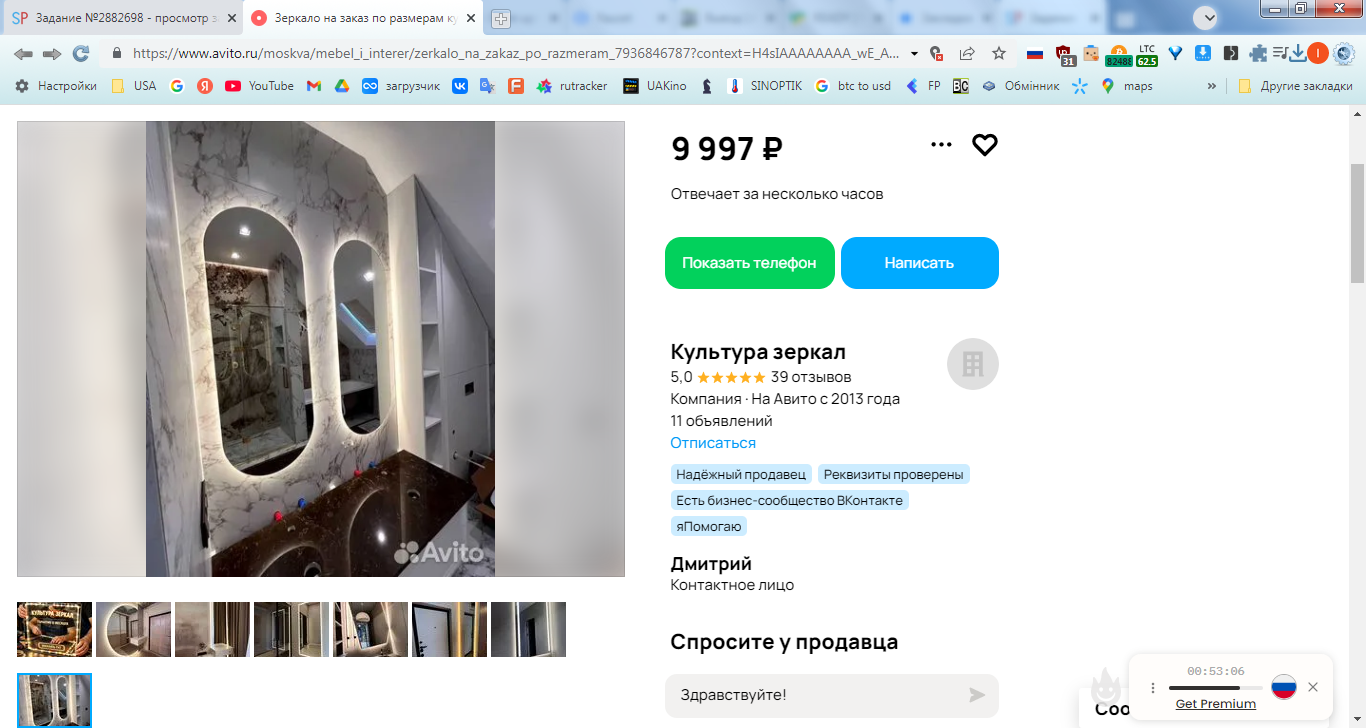Open the browser extensions puzzle icon
Screen dimensions: 1366x728
[1258, 53]
